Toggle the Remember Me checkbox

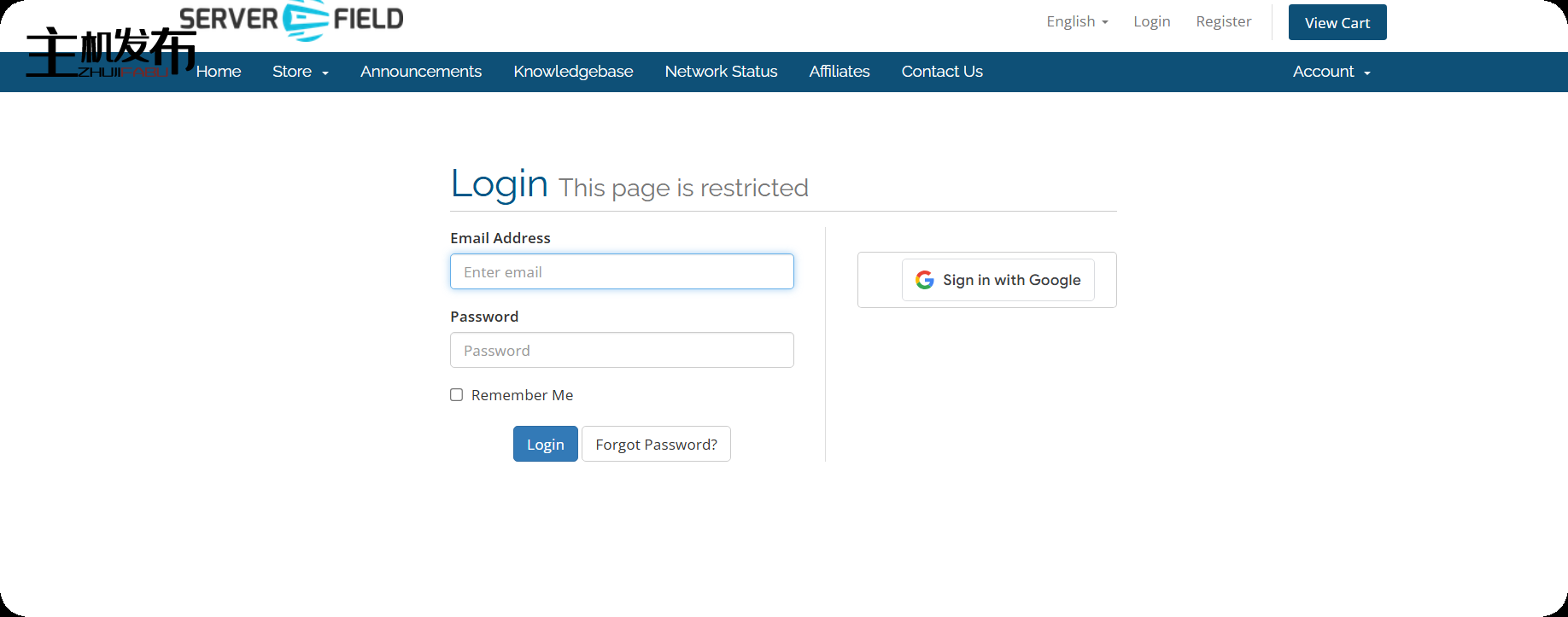click(x=457, y=395)
